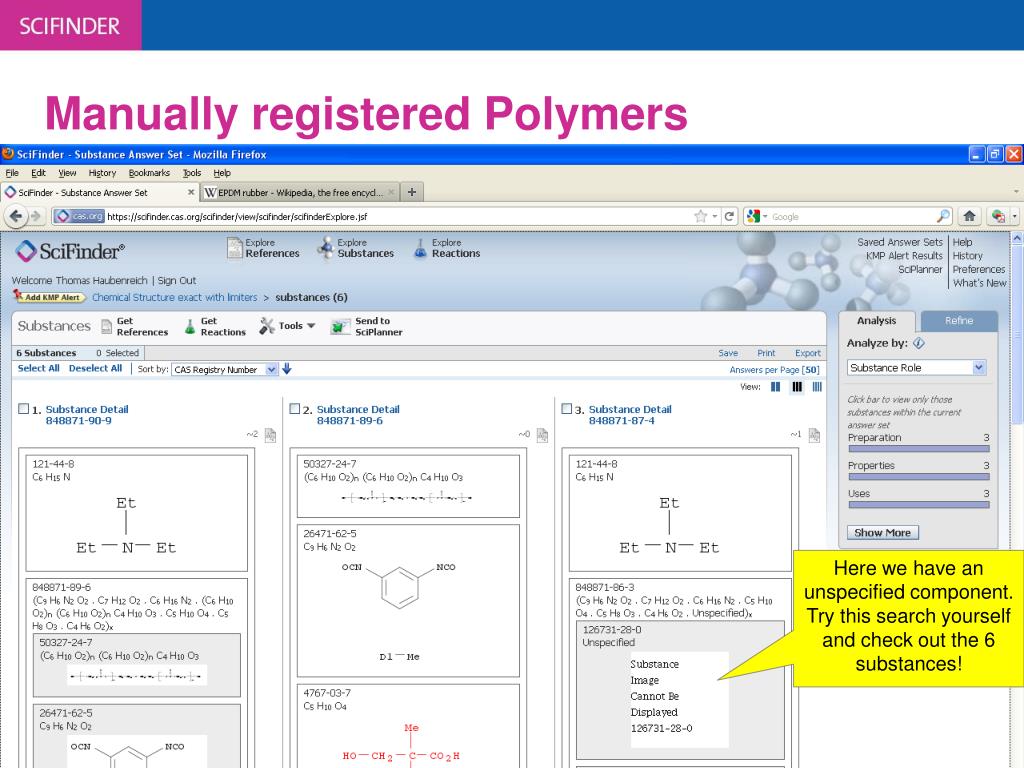Image resolution: width=1024 pixels, height=768 pixels.
Task: Tick the checkbox for substance 848871-87-4
Action: [566, 409]
